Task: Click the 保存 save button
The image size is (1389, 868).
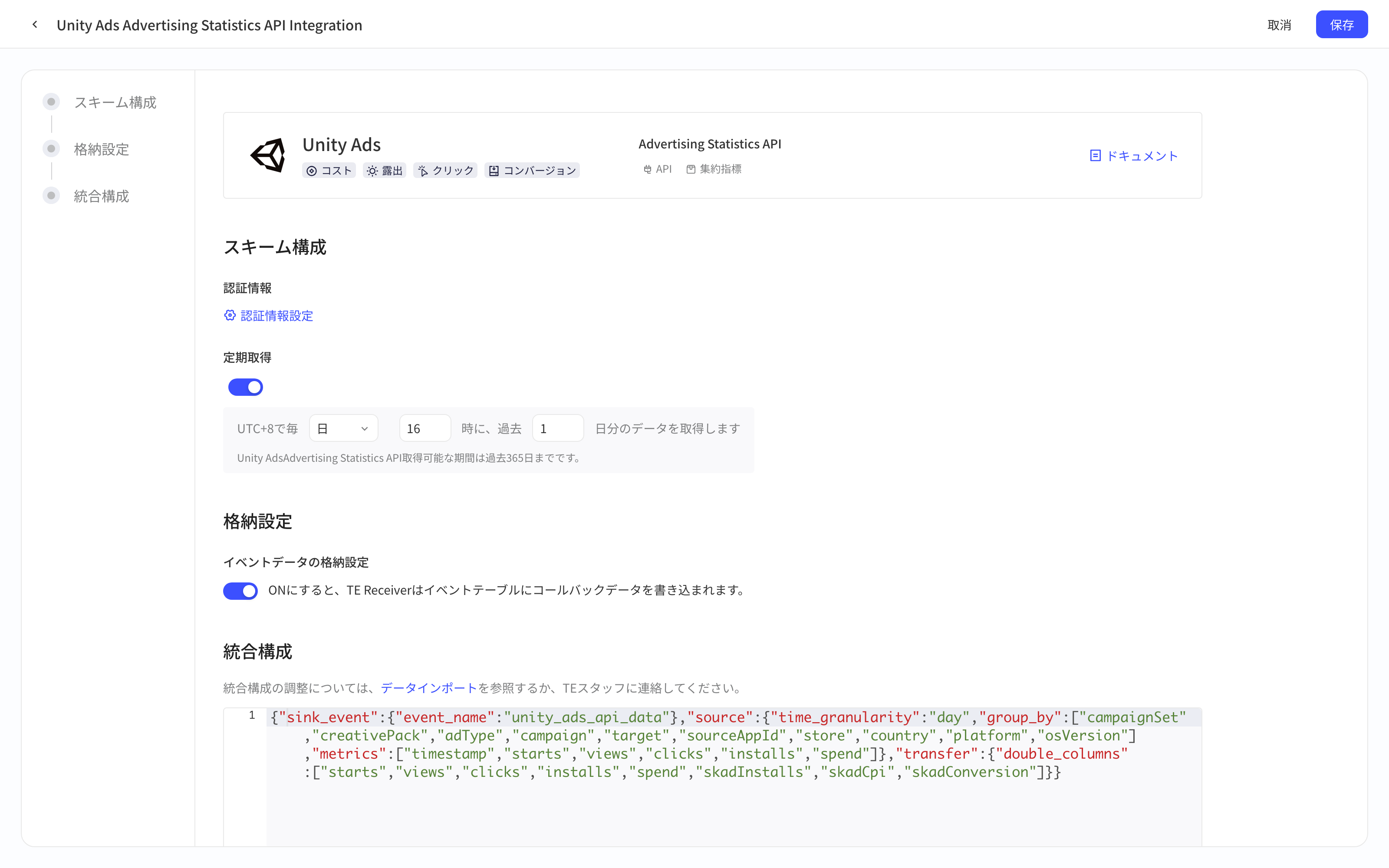Action: pos(1341,25)
